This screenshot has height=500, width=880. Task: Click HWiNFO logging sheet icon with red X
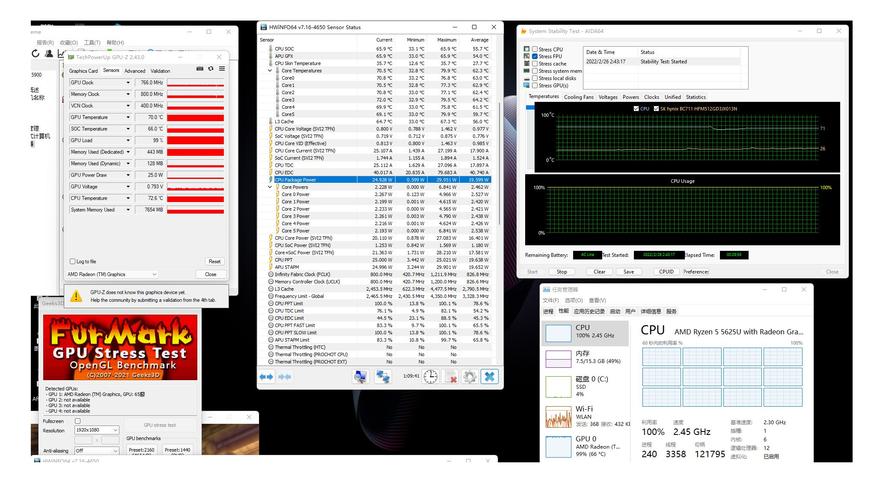pyautogui.click(x=451, y=377)
